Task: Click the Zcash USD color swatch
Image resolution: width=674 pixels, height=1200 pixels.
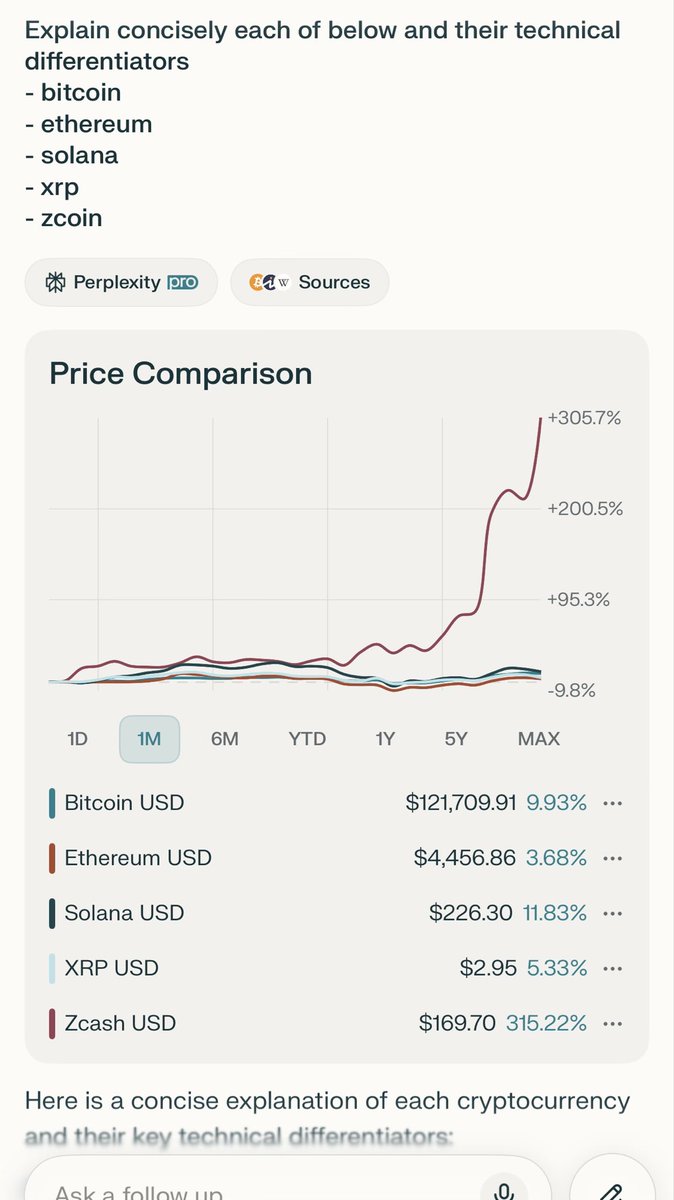Action: [x=52, y=1023]
